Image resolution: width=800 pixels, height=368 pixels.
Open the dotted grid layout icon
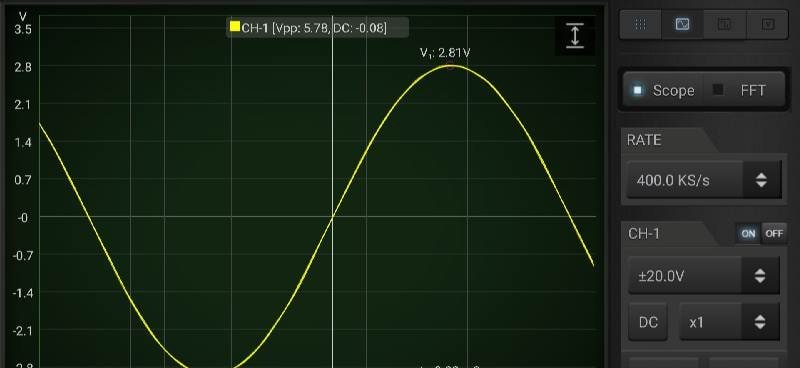coord(640,24)
